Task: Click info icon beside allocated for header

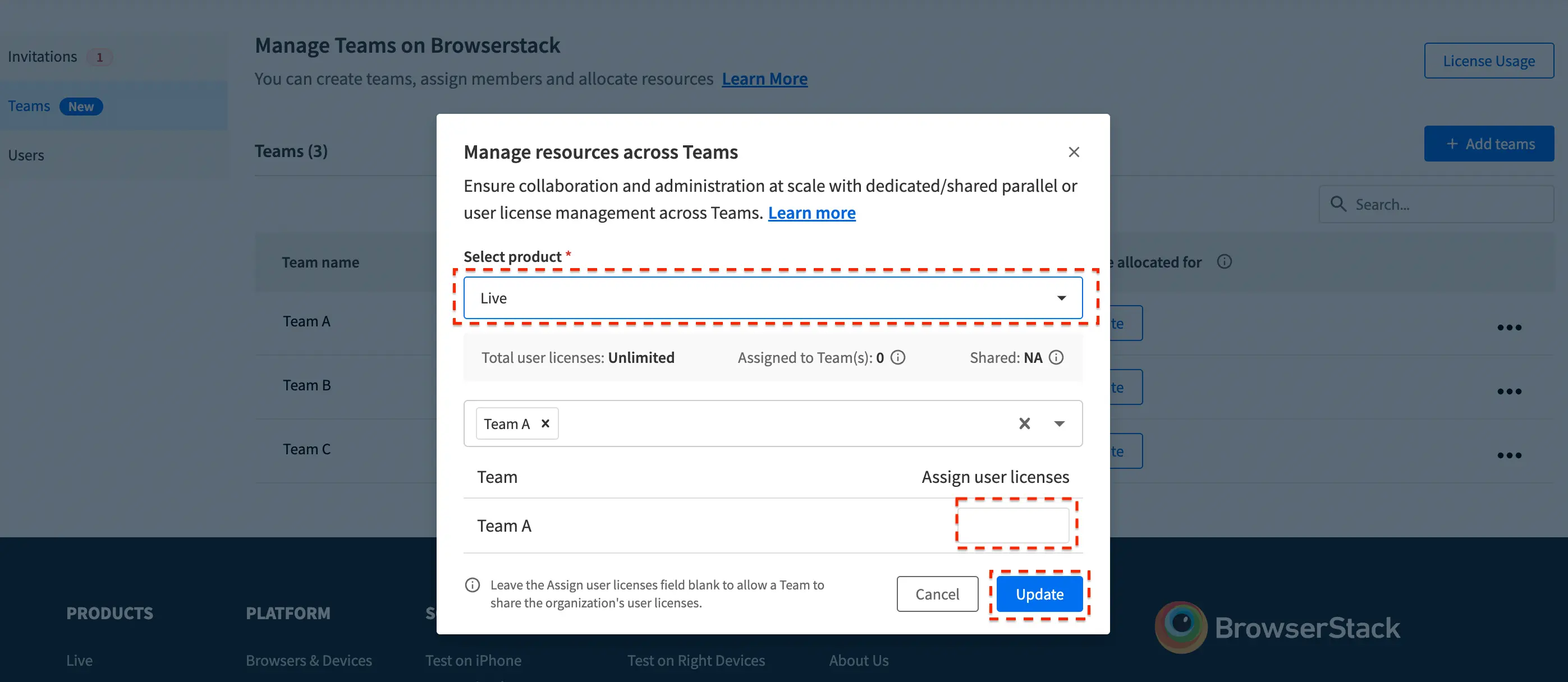Action: pos(1224,261)
